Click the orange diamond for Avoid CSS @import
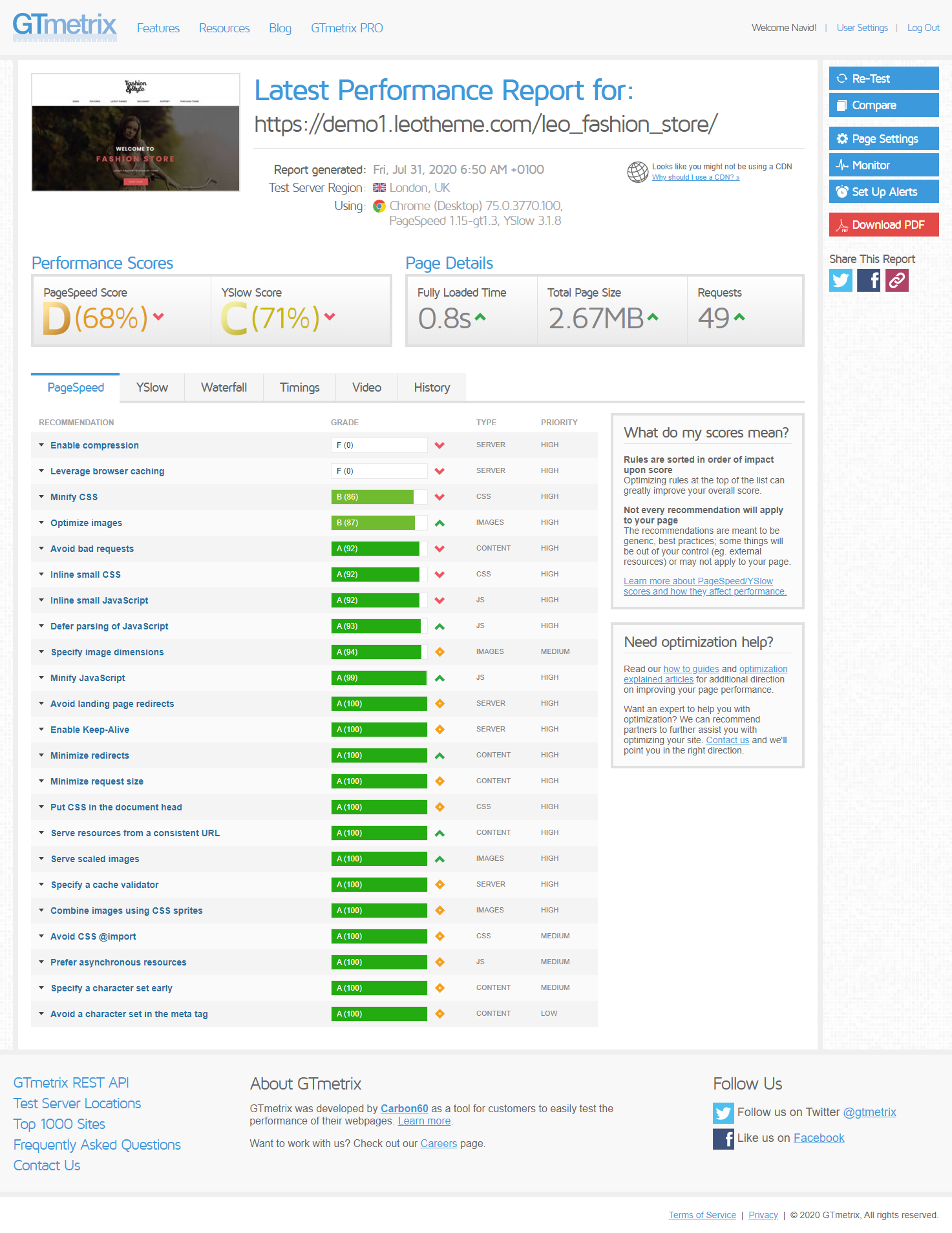 pos(439,936)
